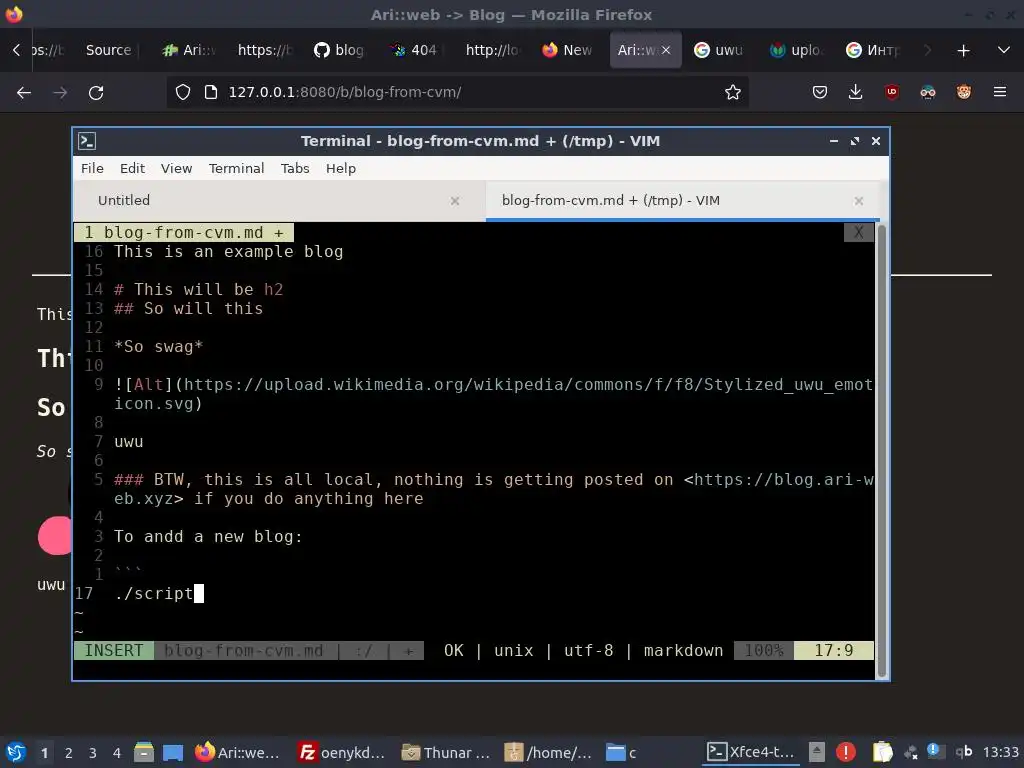Screen dimensions: 1024x768
Task: Click the 'utf-8' encoding in statusline
Action: tap(588, 650)
